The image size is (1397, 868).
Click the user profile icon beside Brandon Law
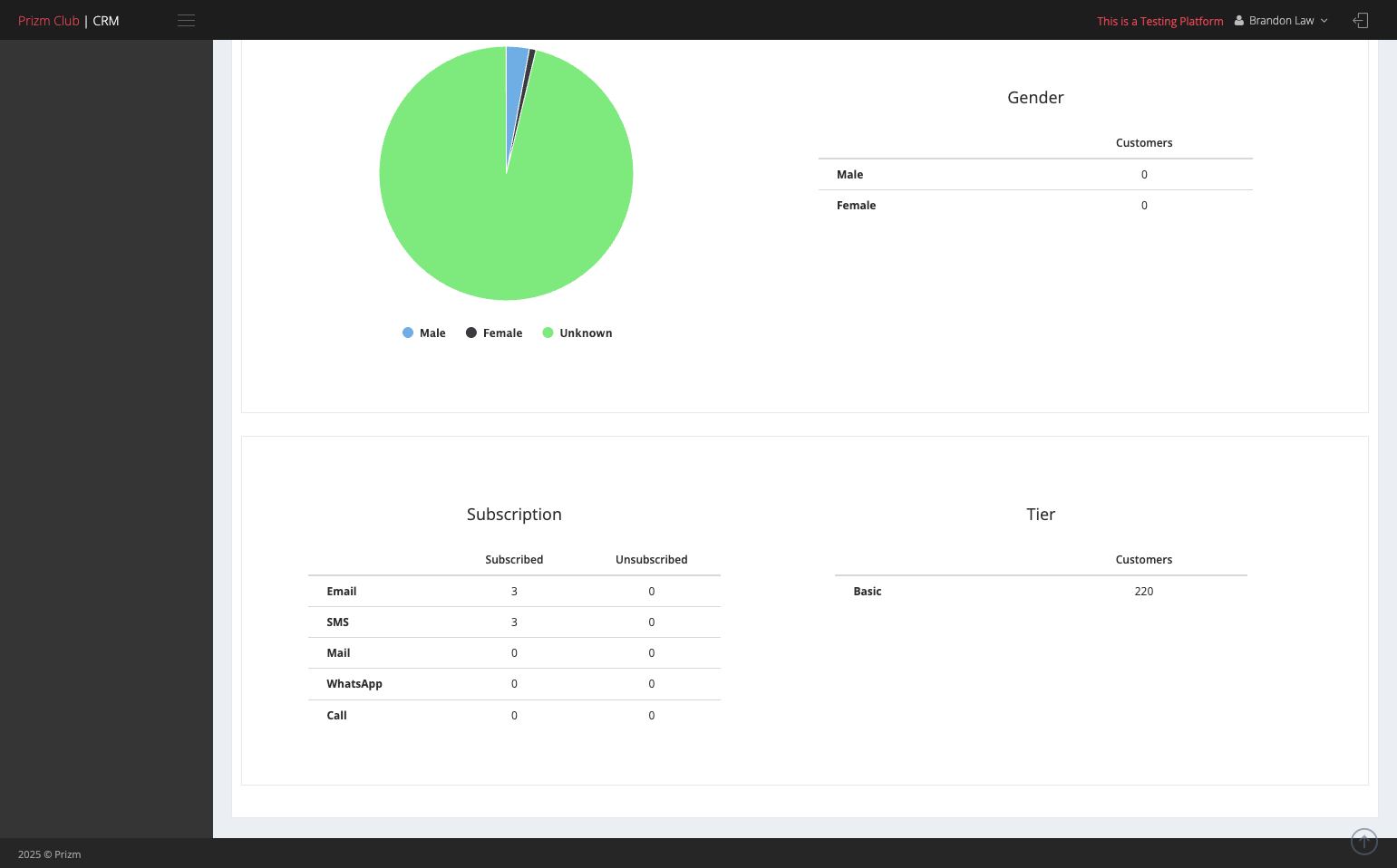(1239, 20)
